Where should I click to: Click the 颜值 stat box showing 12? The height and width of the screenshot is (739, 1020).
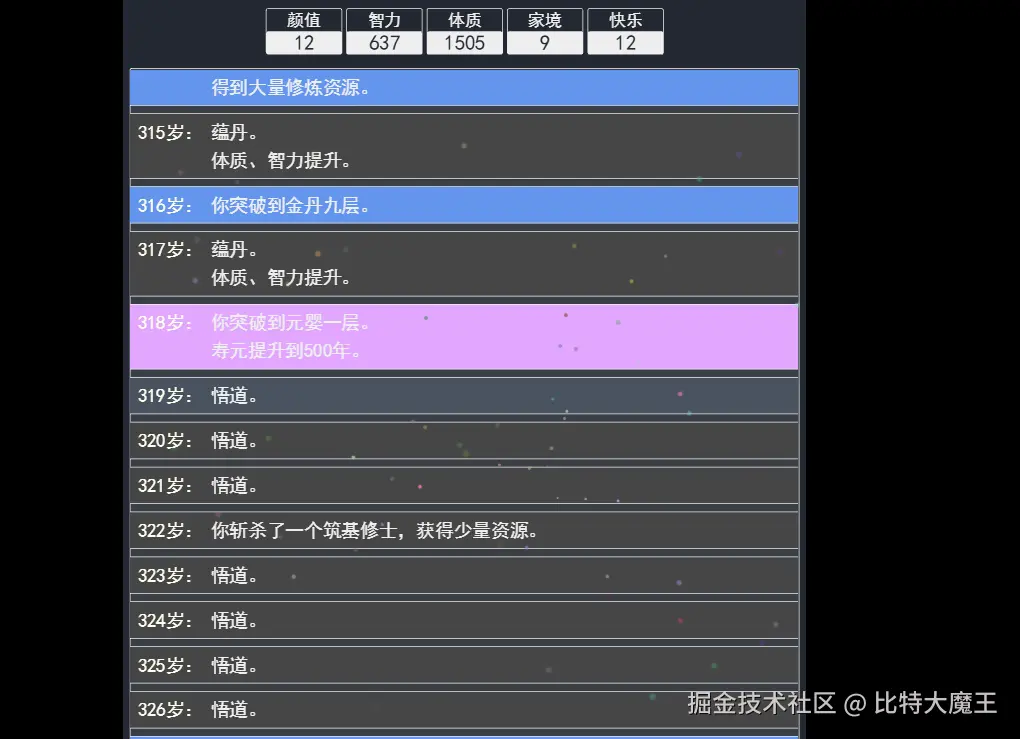304,32
